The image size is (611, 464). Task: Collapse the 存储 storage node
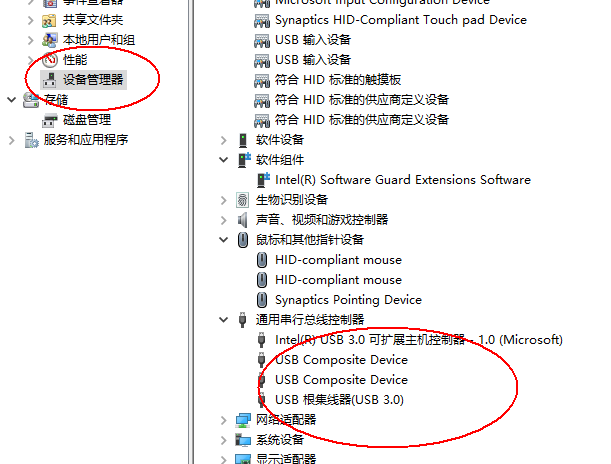click(x=12, y=100)
